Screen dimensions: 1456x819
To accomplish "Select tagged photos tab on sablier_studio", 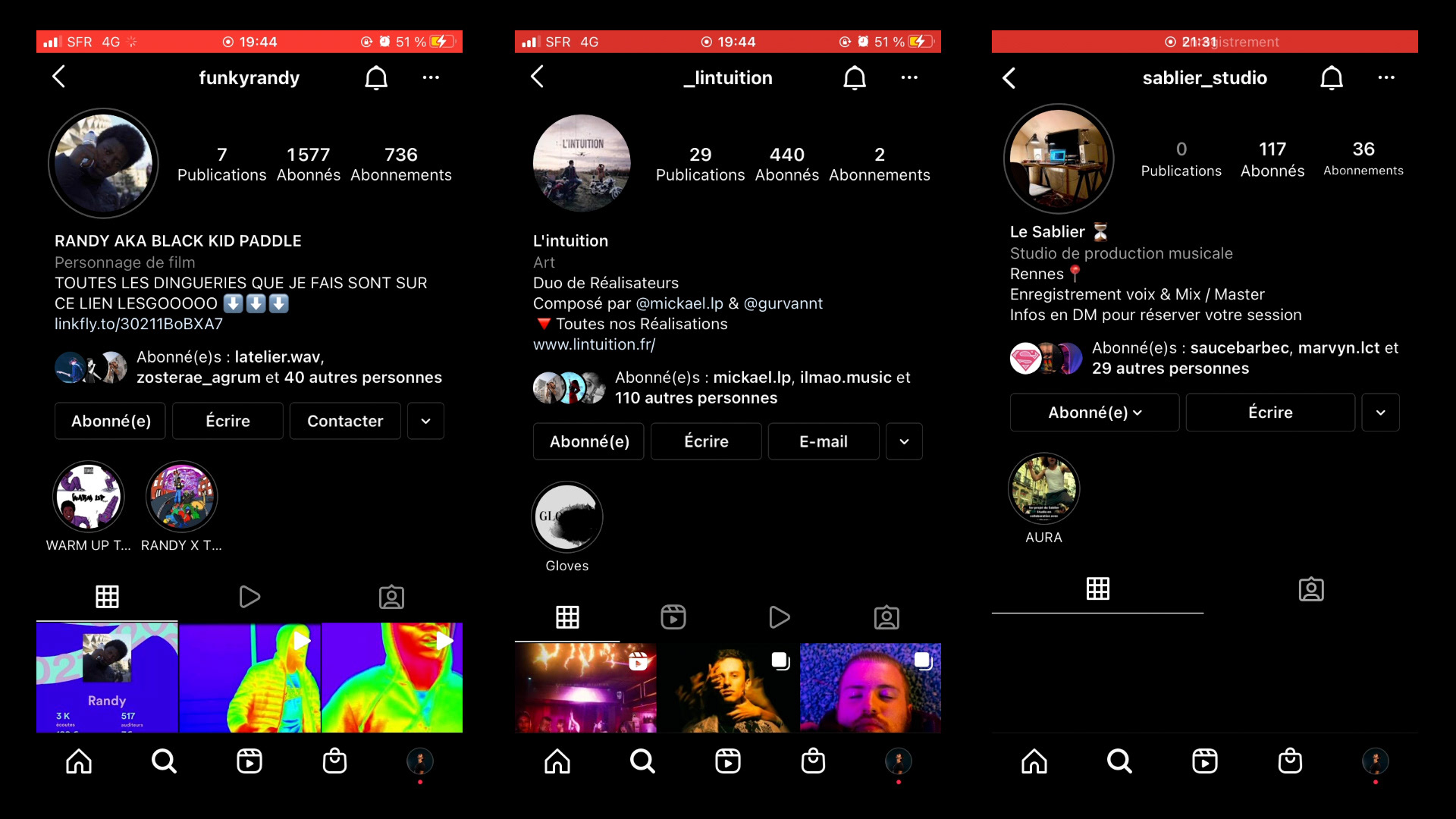I will [x=1311, y=589].
